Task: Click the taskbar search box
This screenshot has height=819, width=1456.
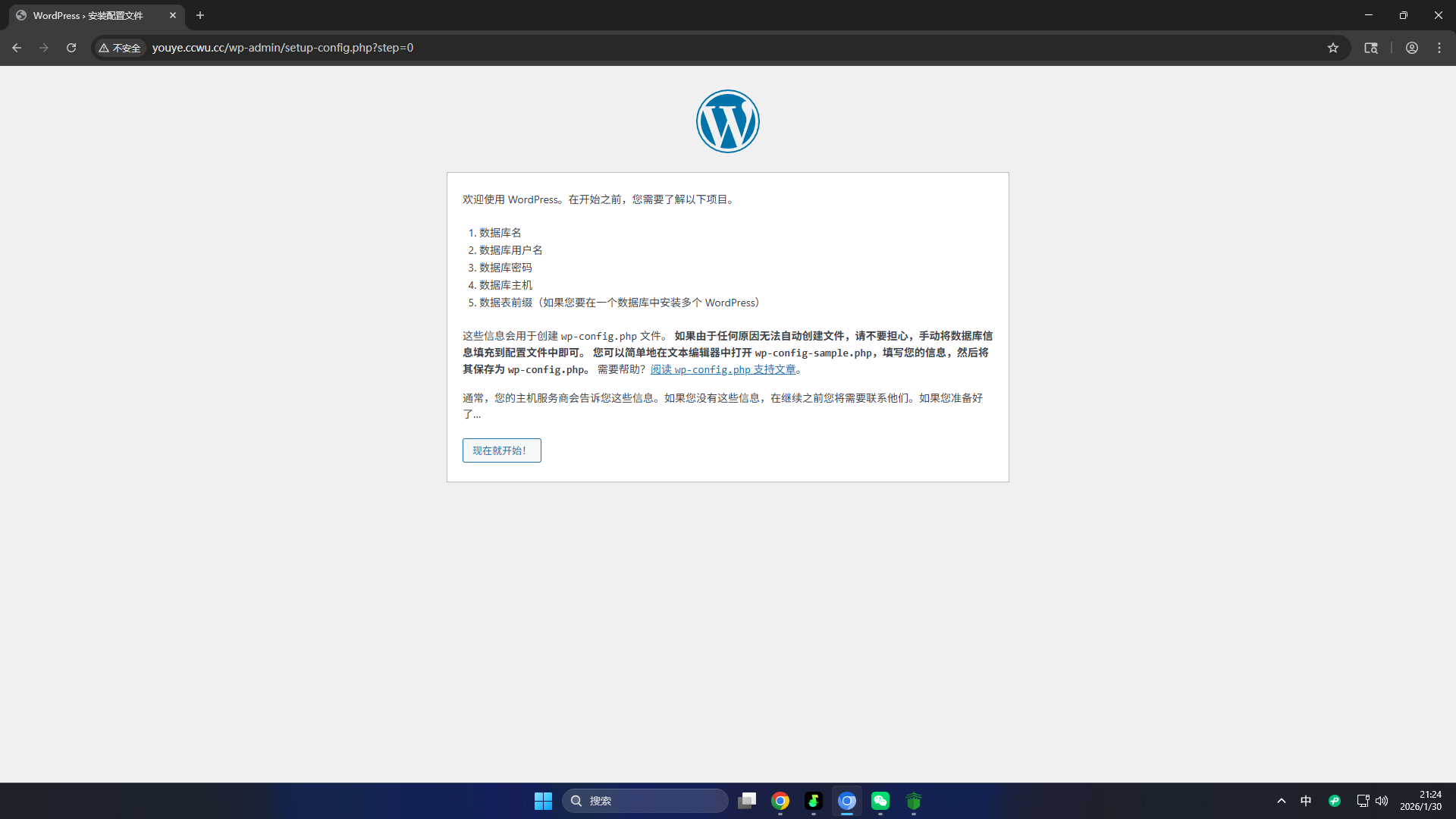Action: [x=645, y=801]
